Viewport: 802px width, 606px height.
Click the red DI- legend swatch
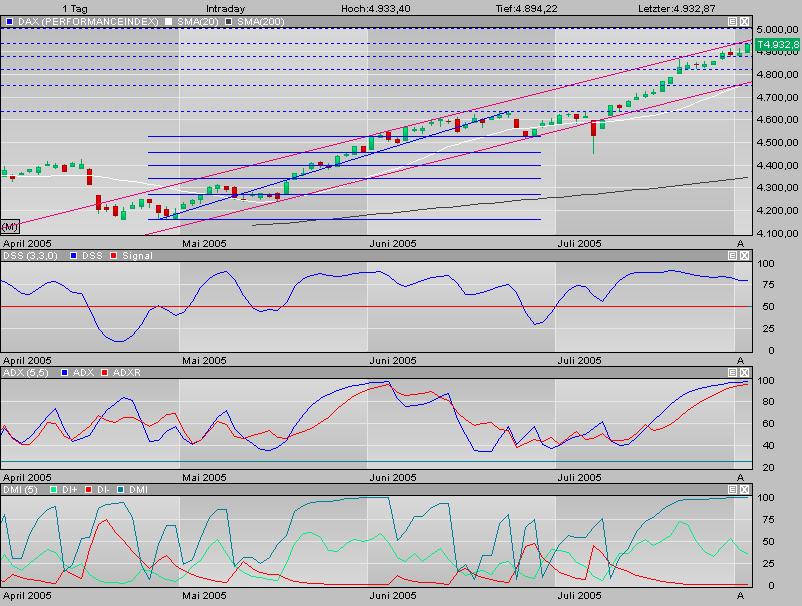[88, 490]
